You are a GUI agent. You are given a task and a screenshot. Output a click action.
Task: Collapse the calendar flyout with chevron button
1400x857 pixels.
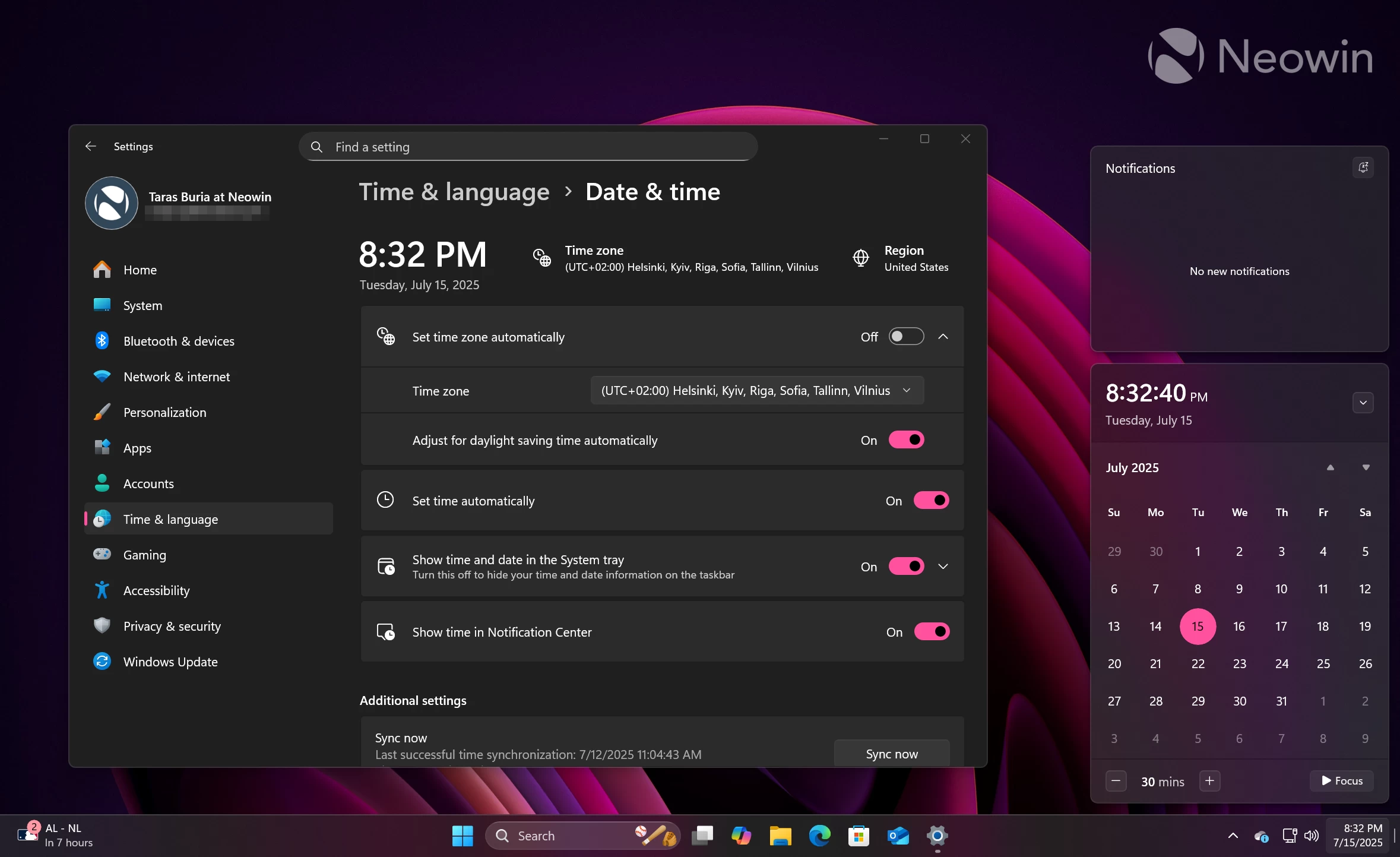click(x=1363, y=403)
